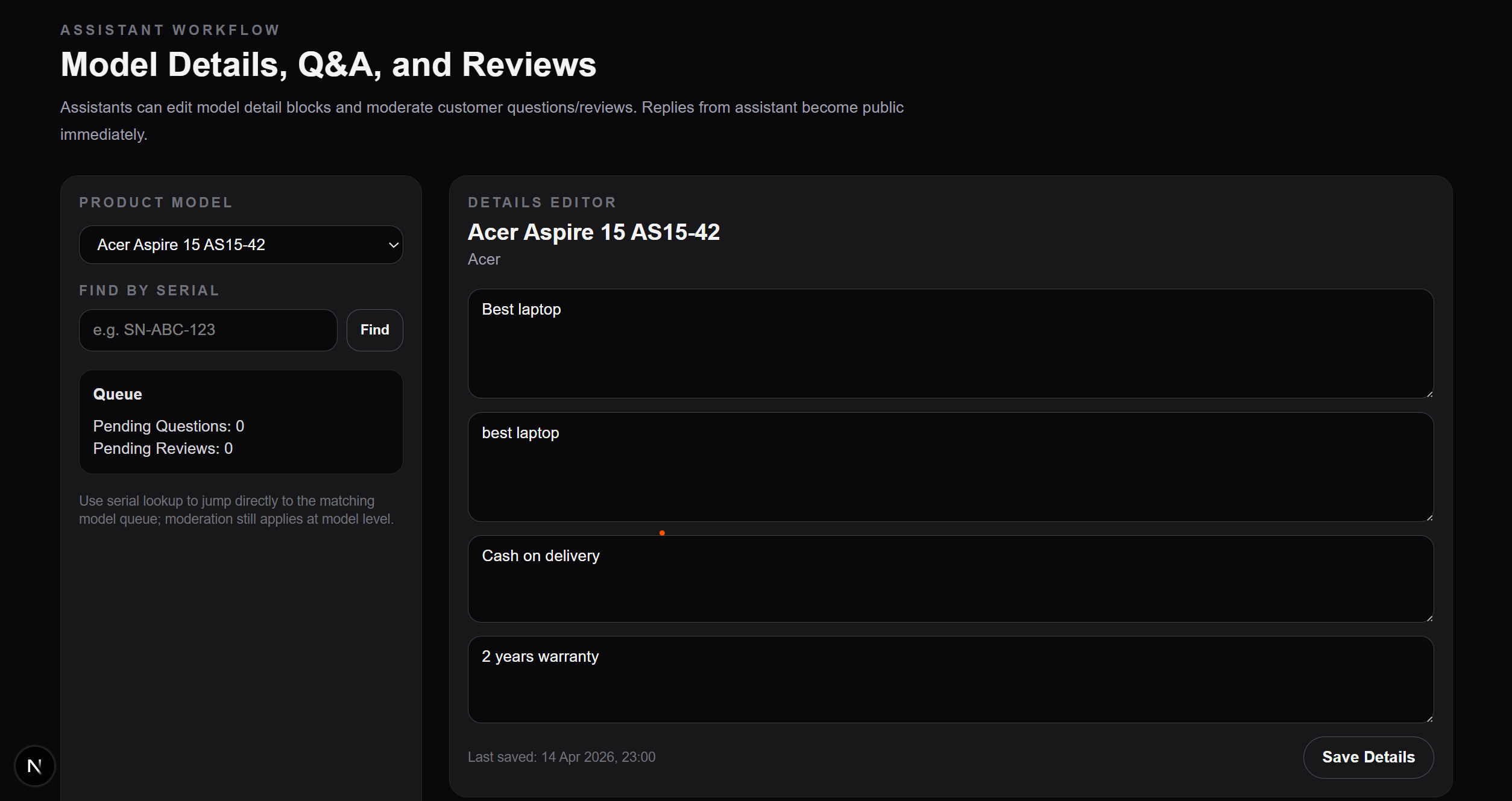Edit the lowercase 'best laptop' text area

tap(950, 467)
